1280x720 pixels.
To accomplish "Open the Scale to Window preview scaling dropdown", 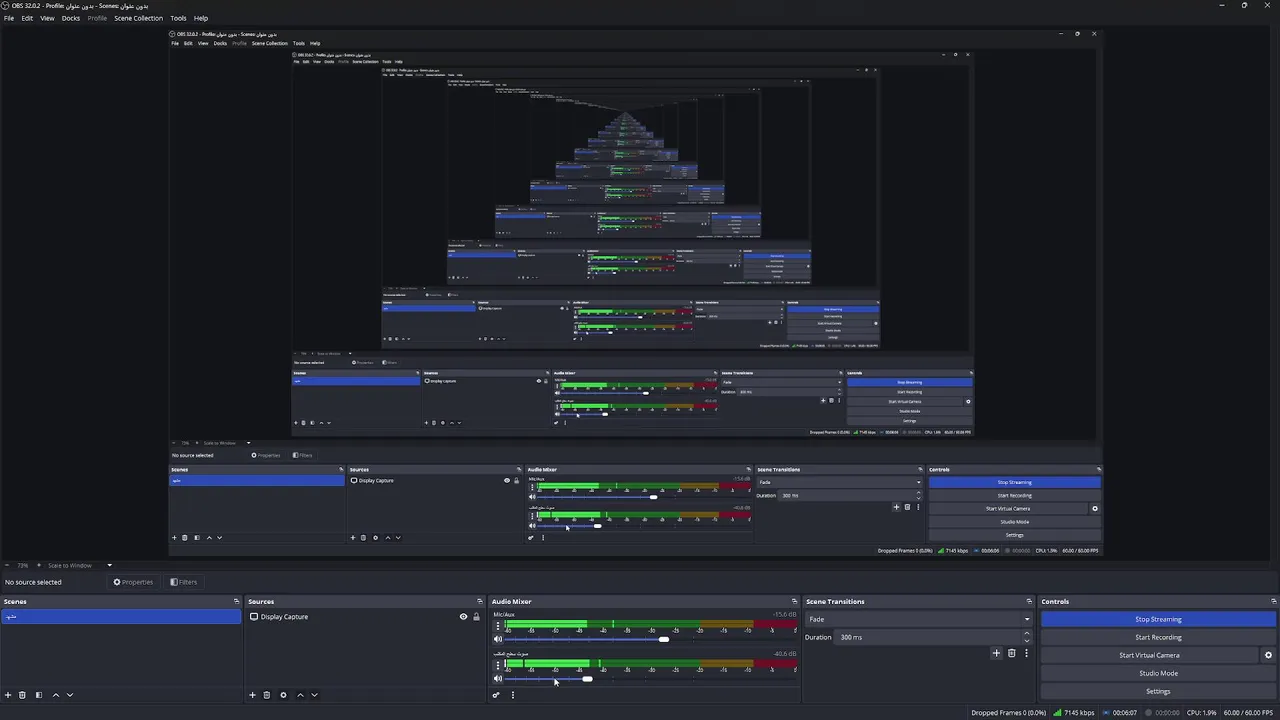I will tap(80, 565).
